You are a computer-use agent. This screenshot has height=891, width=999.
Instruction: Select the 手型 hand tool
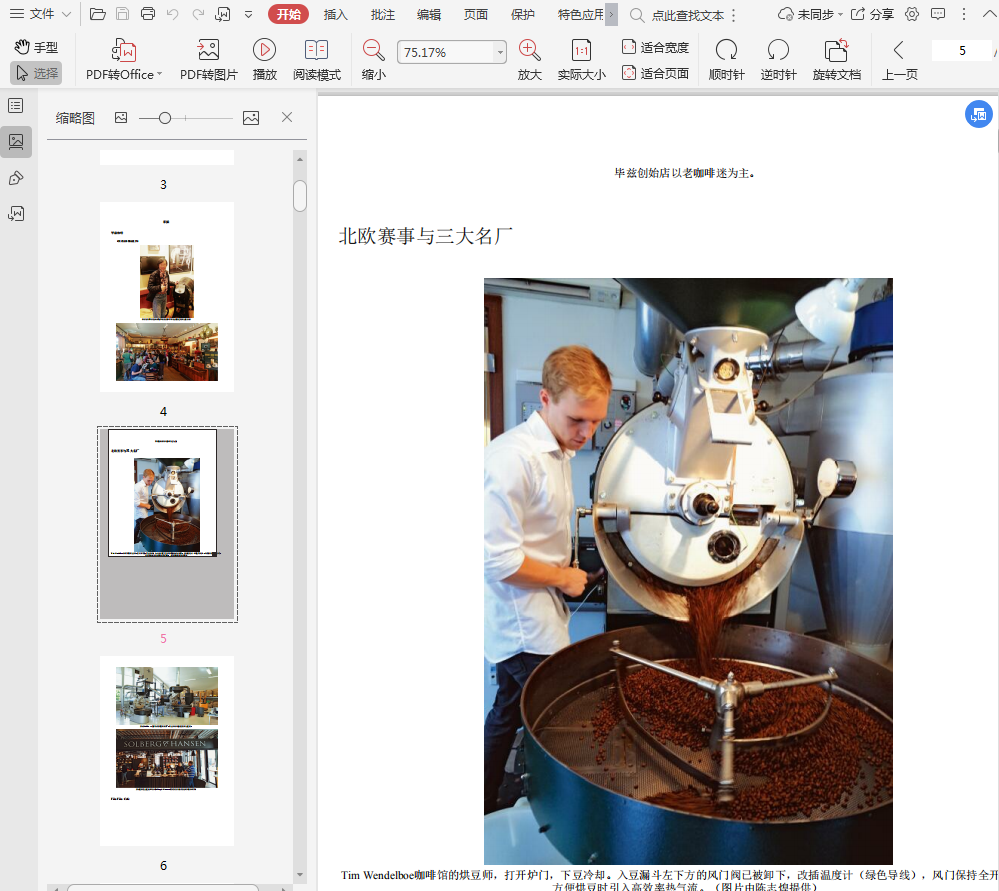pos(36,47)
